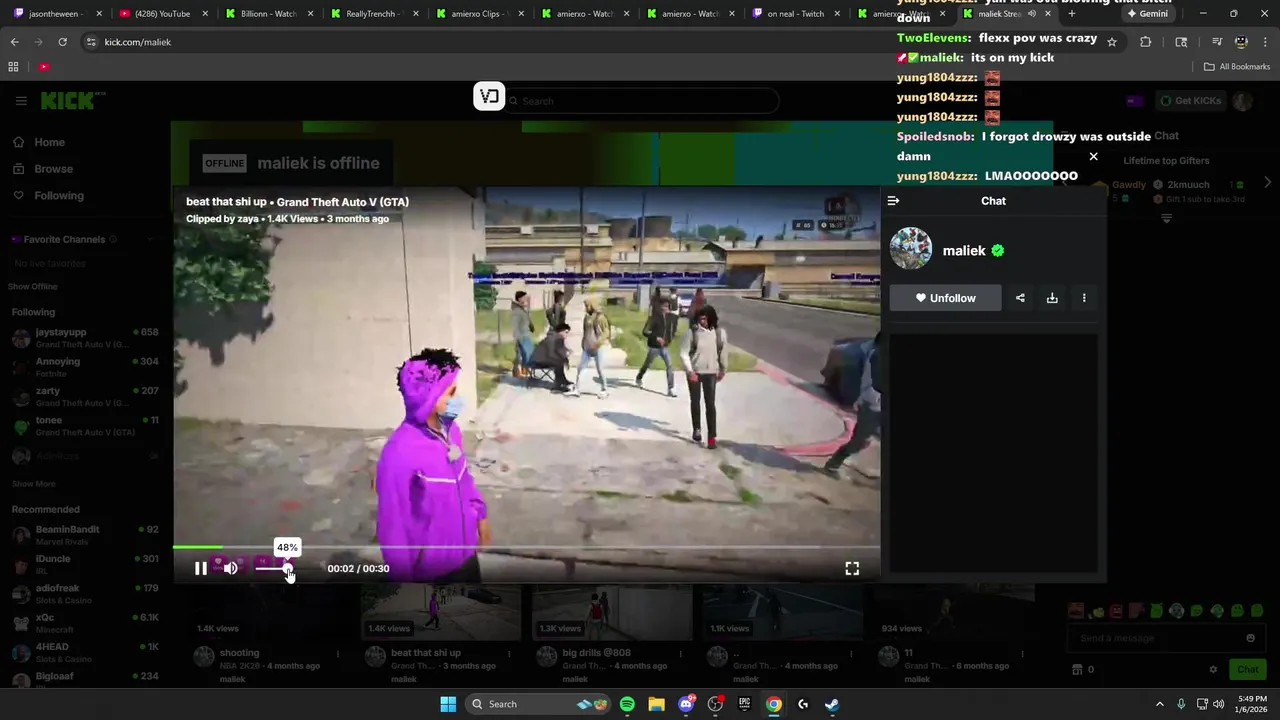Pause the clip playback
The height and width of the screenshot is (720, 1280).
point(201,568)
